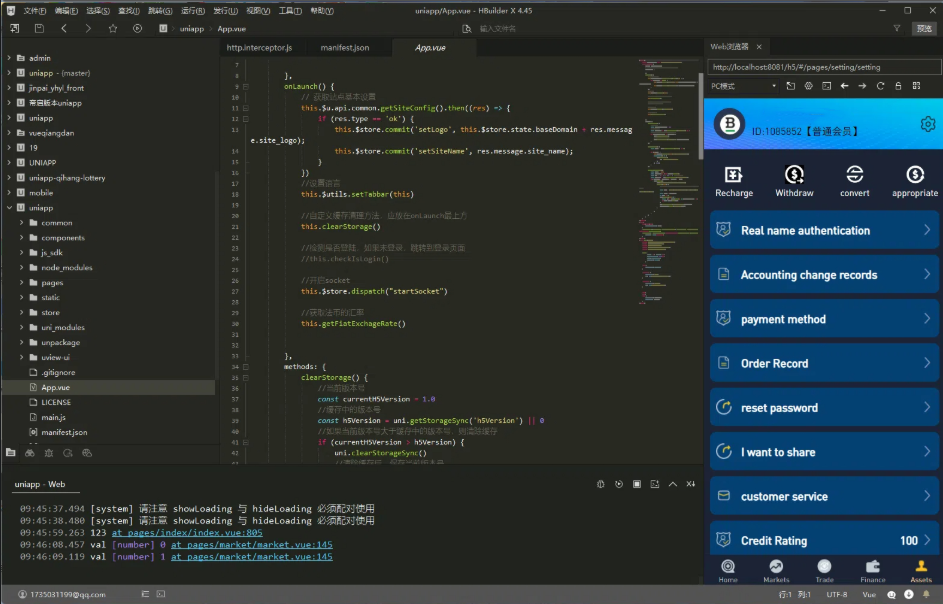
Task: Open the 工具(T) menu
Action: (290, 11)
